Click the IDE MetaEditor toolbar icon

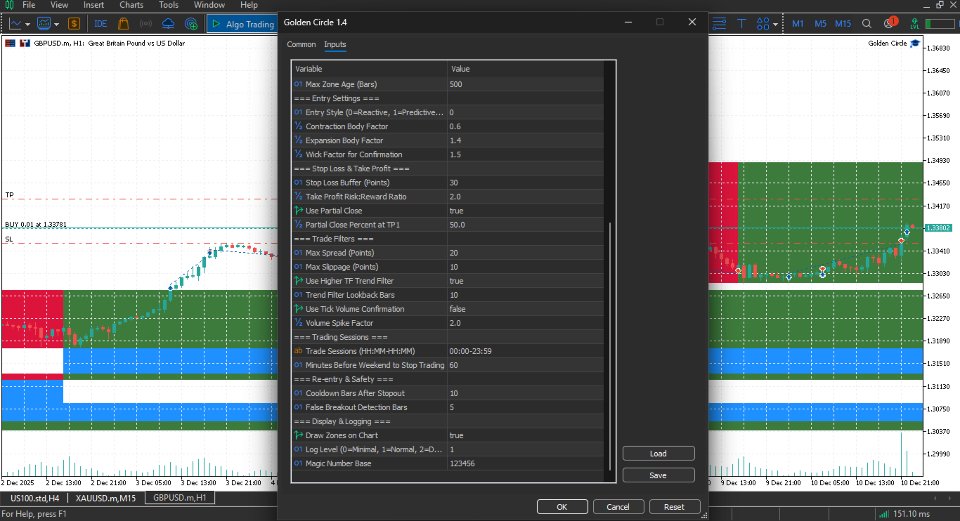(x=101, y=23)
